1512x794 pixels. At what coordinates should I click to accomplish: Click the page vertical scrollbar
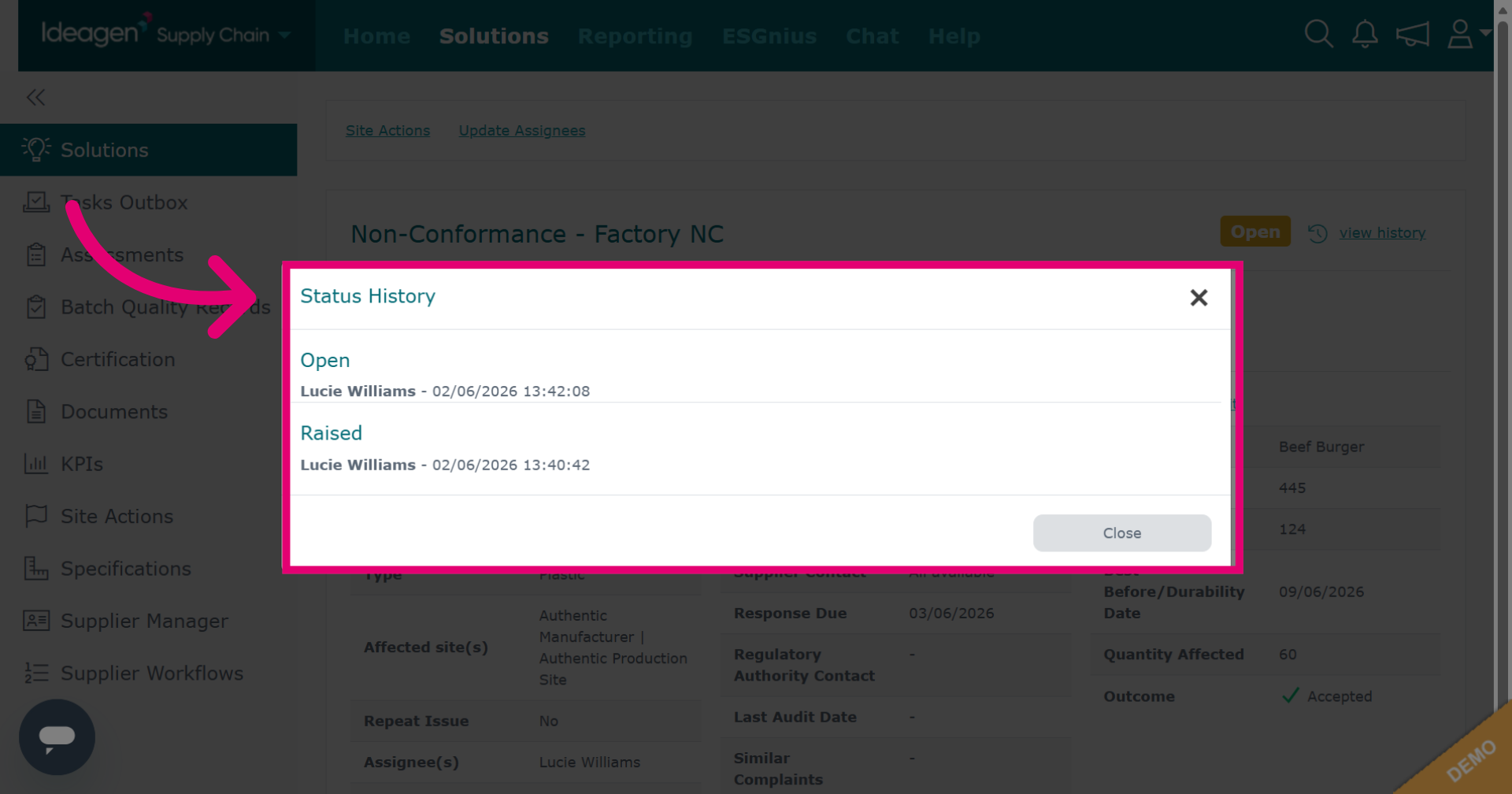(x=1503, y=397)
